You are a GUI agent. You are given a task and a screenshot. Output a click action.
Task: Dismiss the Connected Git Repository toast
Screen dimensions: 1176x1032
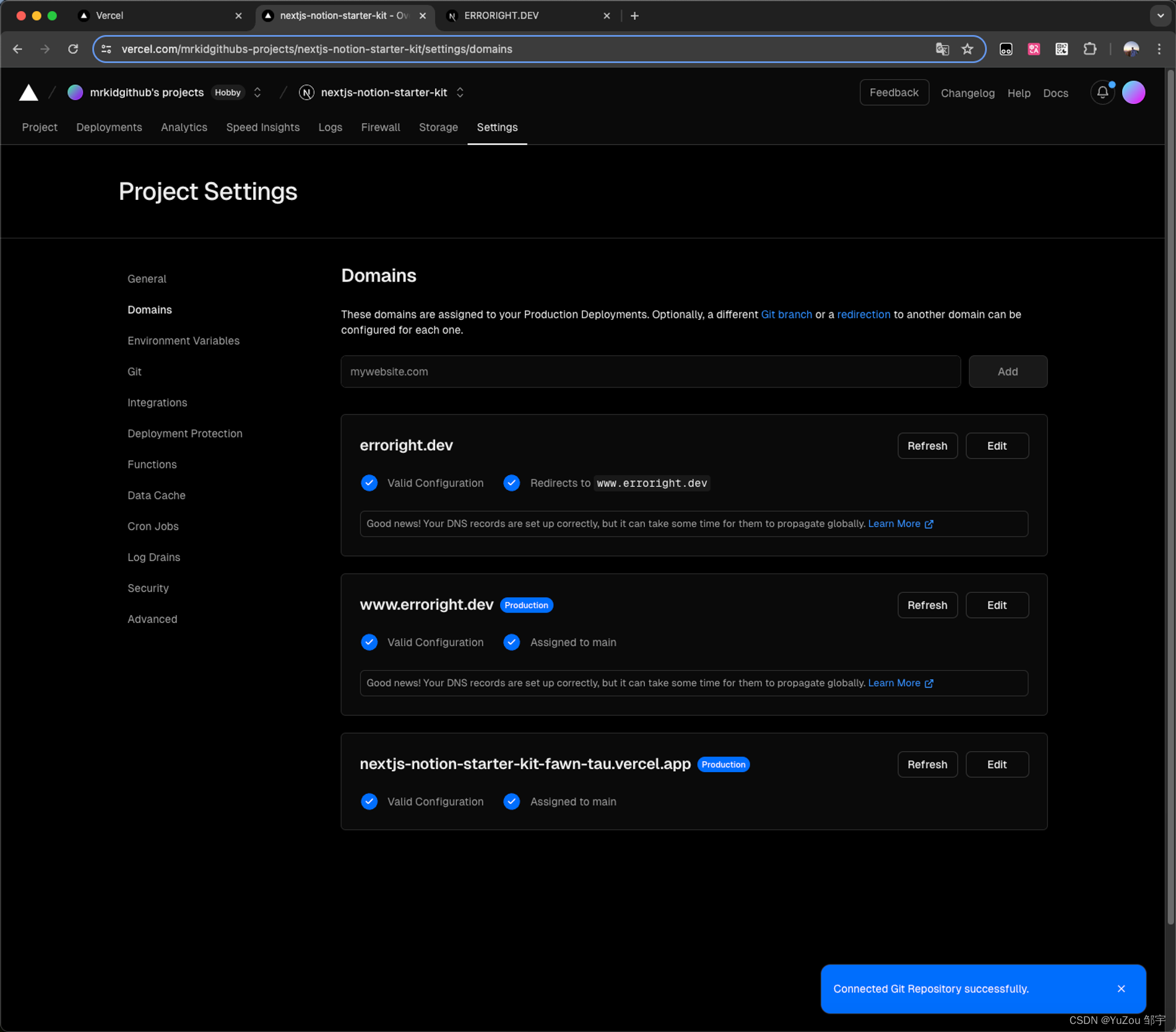1121,988
